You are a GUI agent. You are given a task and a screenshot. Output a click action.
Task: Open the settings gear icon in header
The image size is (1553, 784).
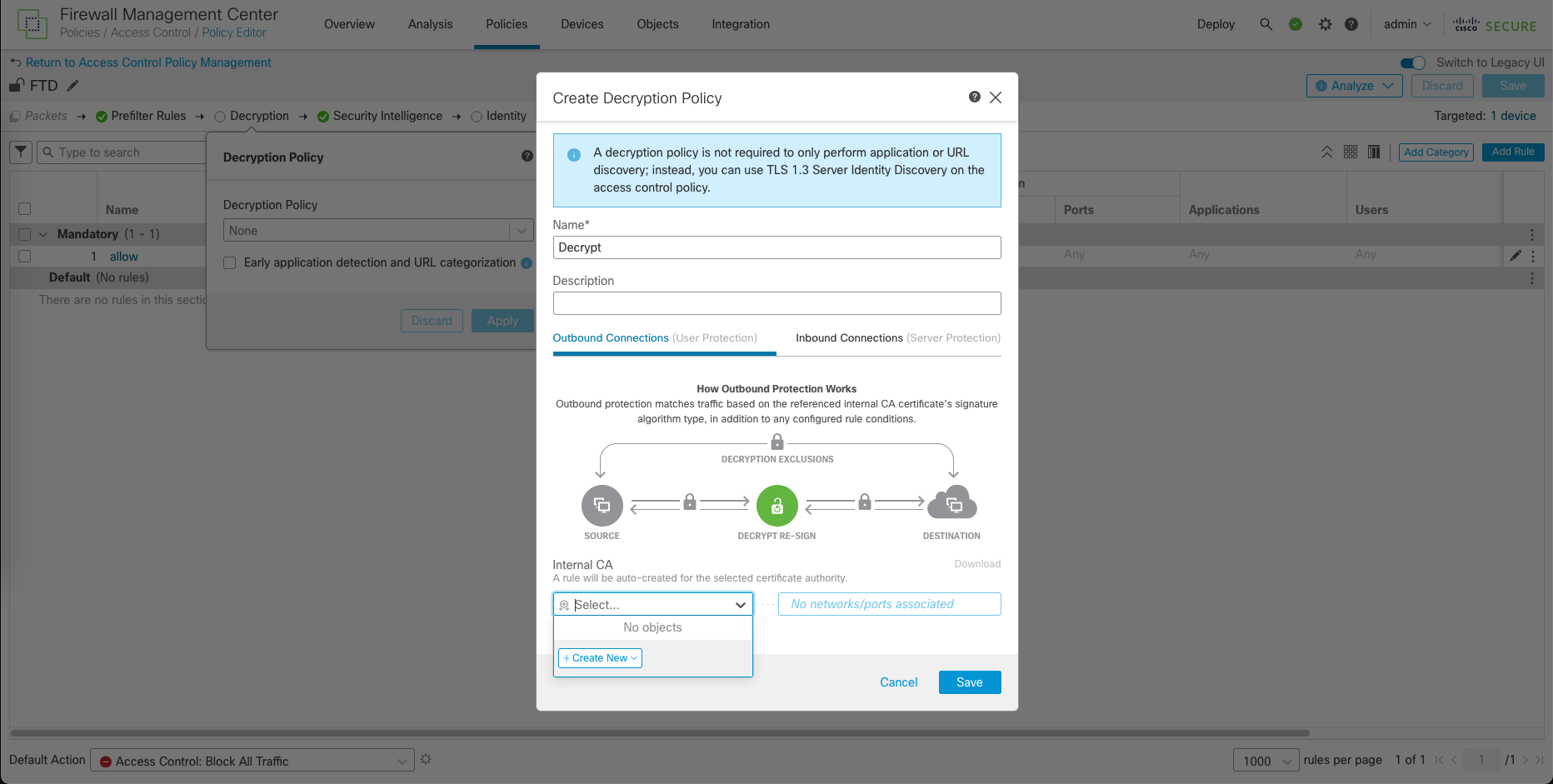point(1325,24)
